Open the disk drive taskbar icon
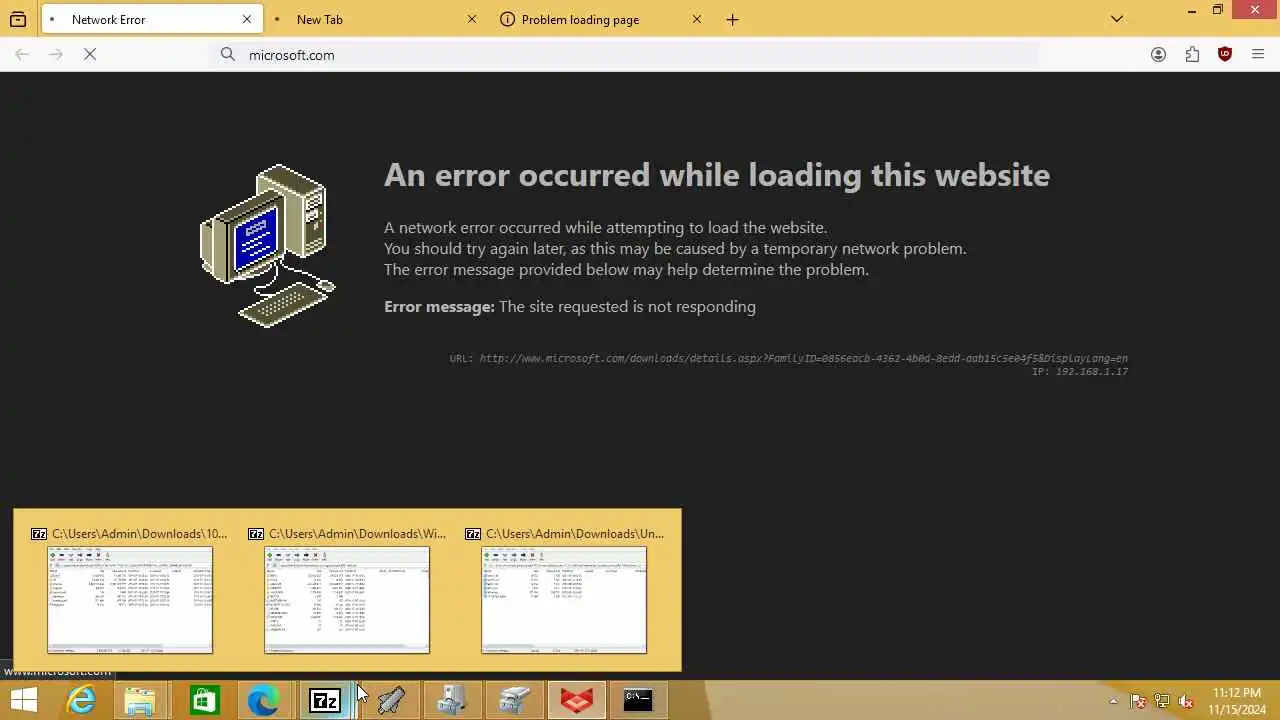 click(x=514, y=701)
